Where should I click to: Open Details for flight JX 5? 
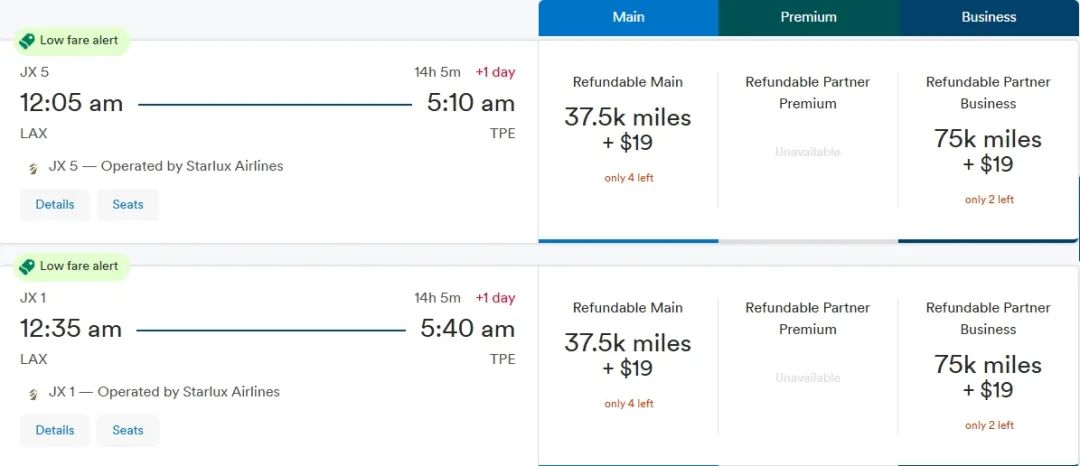(x=55, y=205)
